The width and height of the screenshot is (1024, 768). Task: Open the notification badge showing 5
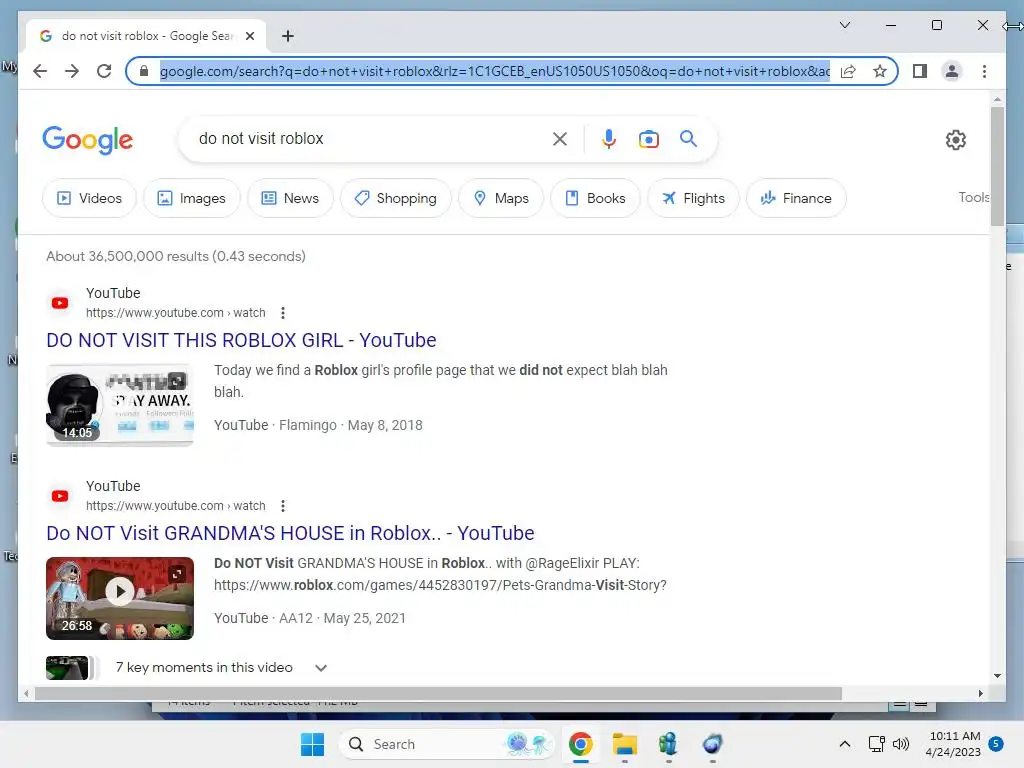pos(996,744)
